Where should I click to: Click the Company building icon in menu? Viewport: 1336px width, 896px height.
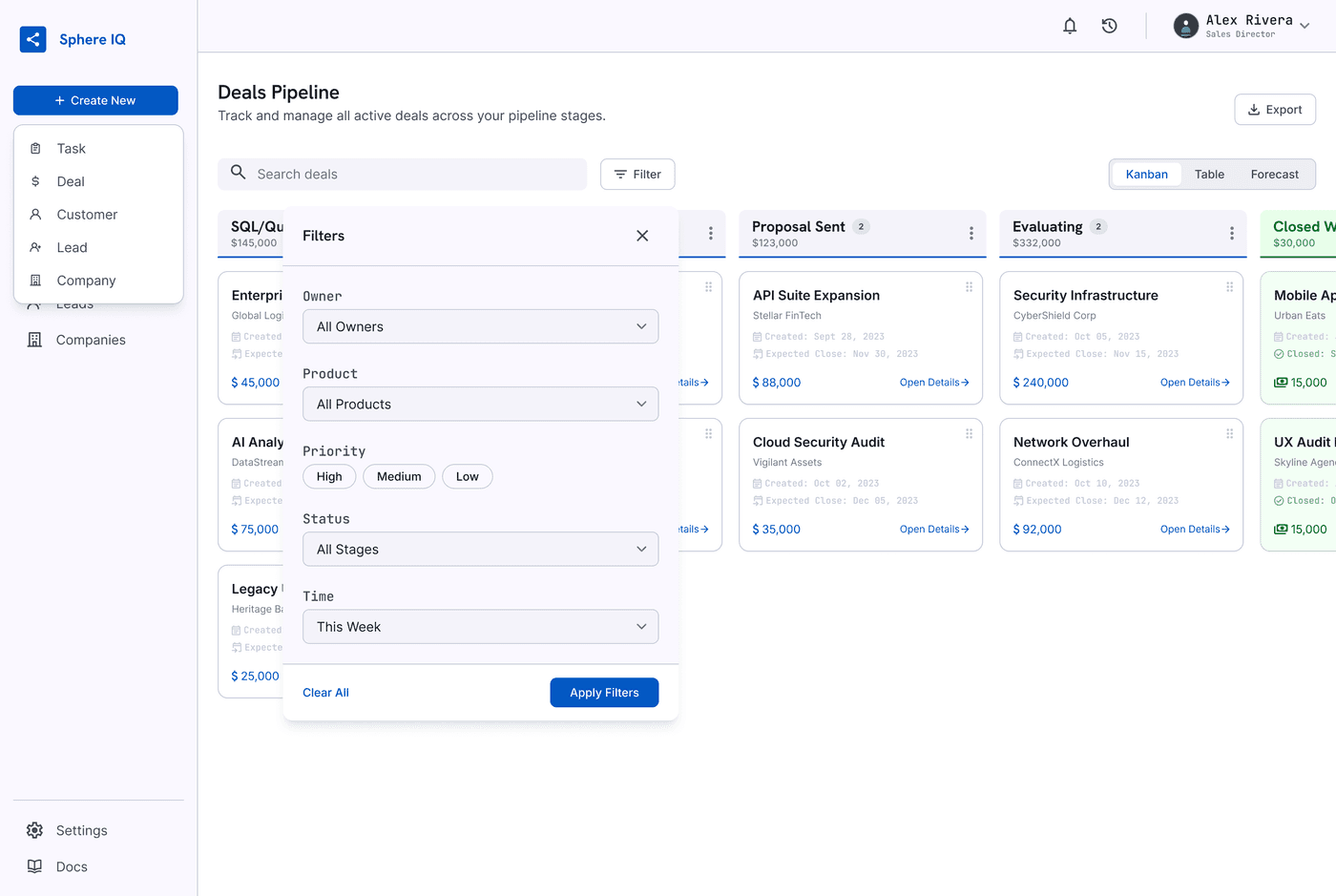(x=35, y=281)
